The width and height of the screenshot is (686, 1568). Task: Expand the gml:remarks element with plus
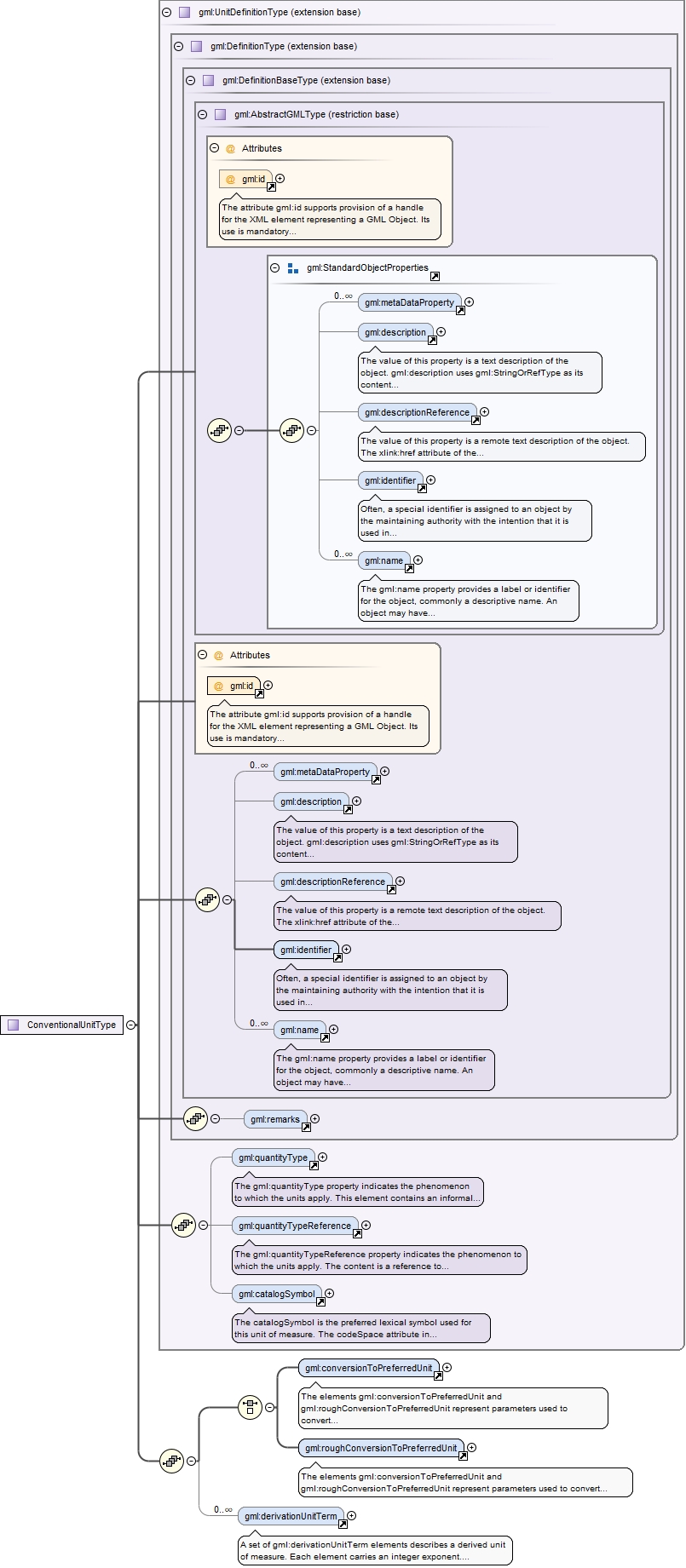(x=315, y=1118)
